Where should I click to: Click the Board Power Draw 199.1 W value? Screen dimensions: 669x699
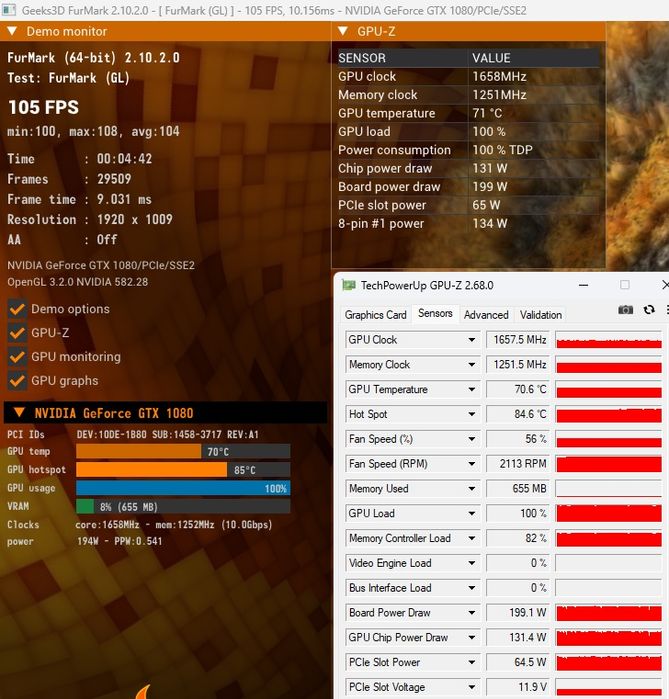[518, 613]
